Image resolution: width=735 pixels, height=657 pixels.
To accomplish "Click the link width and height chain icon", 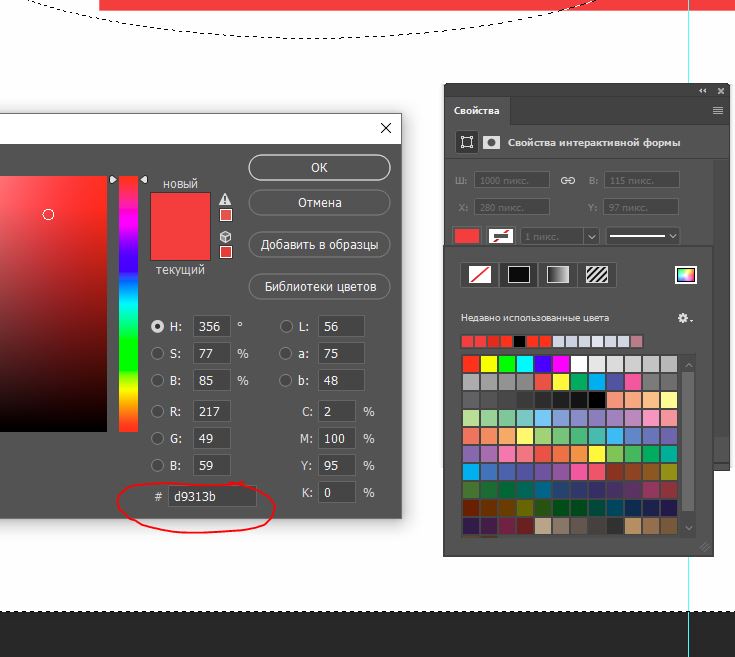I will coord(567,181).
